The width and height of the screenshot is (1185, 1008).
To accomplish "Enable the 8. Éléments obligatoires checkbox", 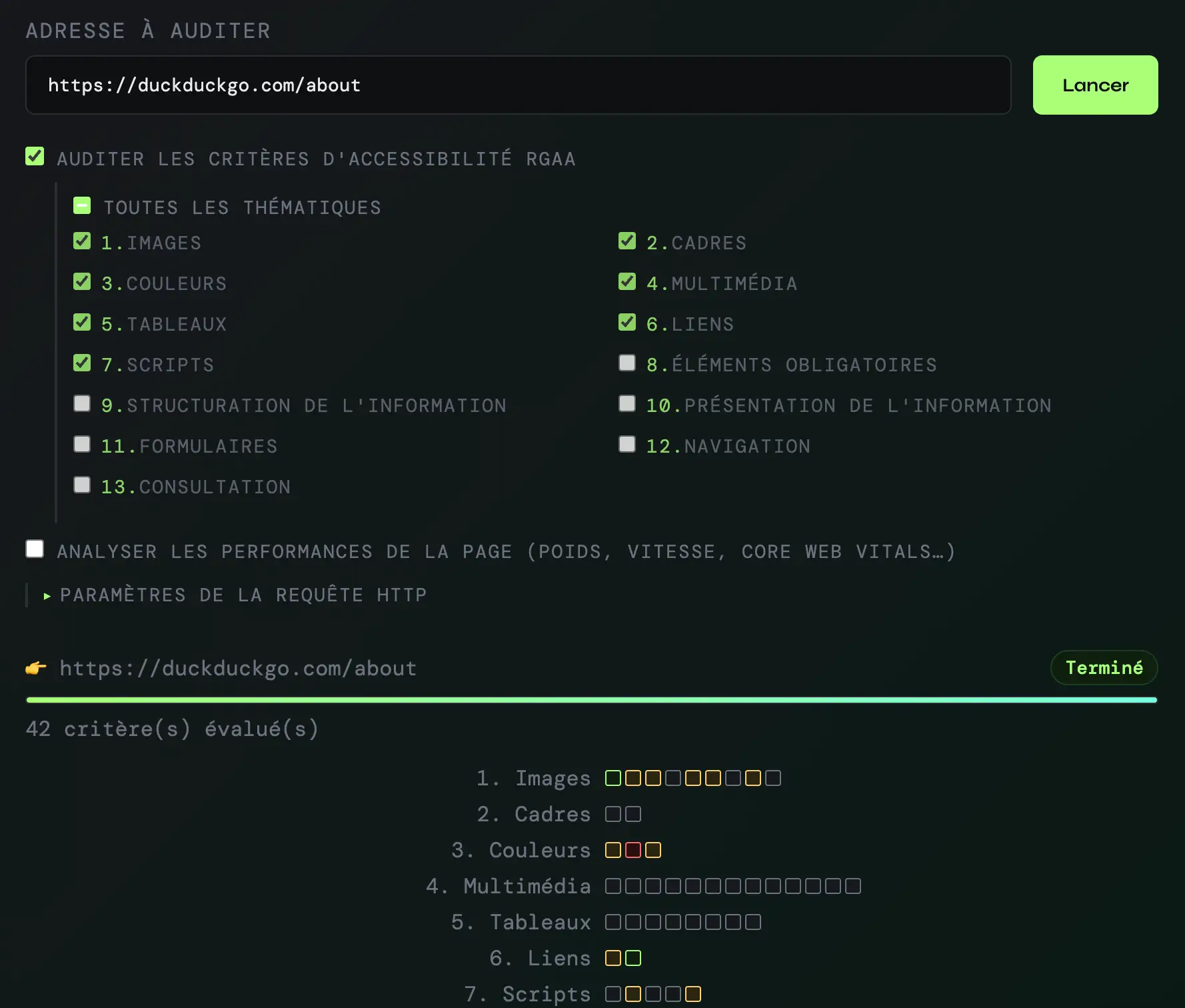I will [x=627, y=363].
